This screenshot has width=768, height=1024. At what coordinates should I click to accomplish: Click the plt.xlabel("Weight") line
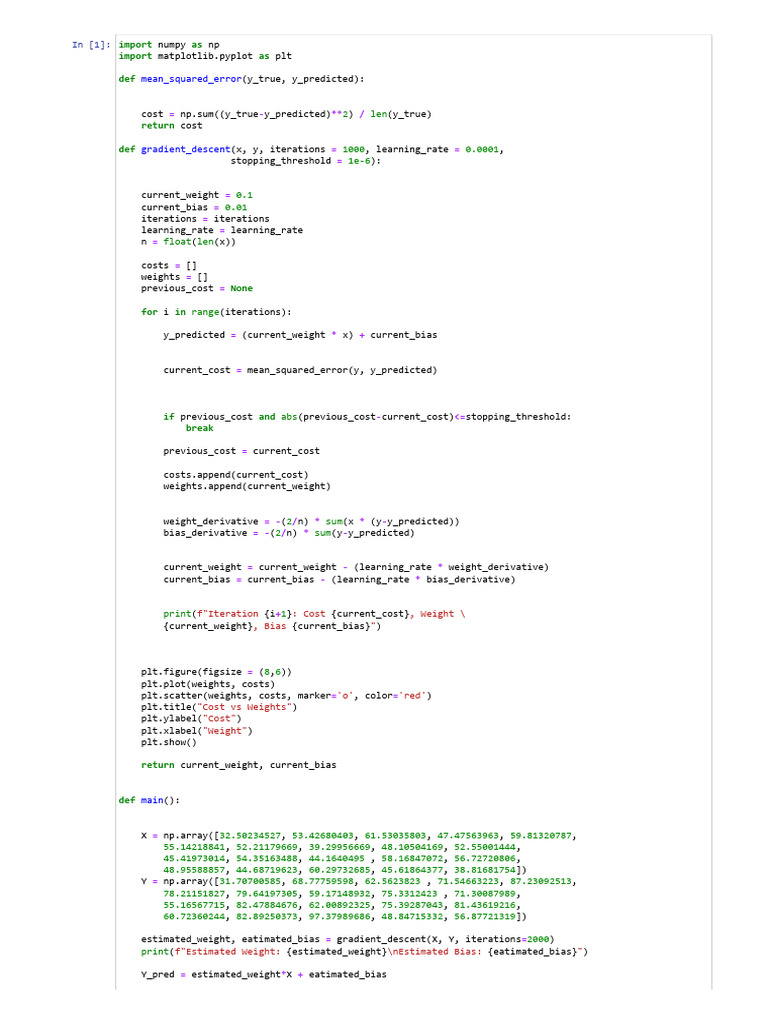coord(197,731)
